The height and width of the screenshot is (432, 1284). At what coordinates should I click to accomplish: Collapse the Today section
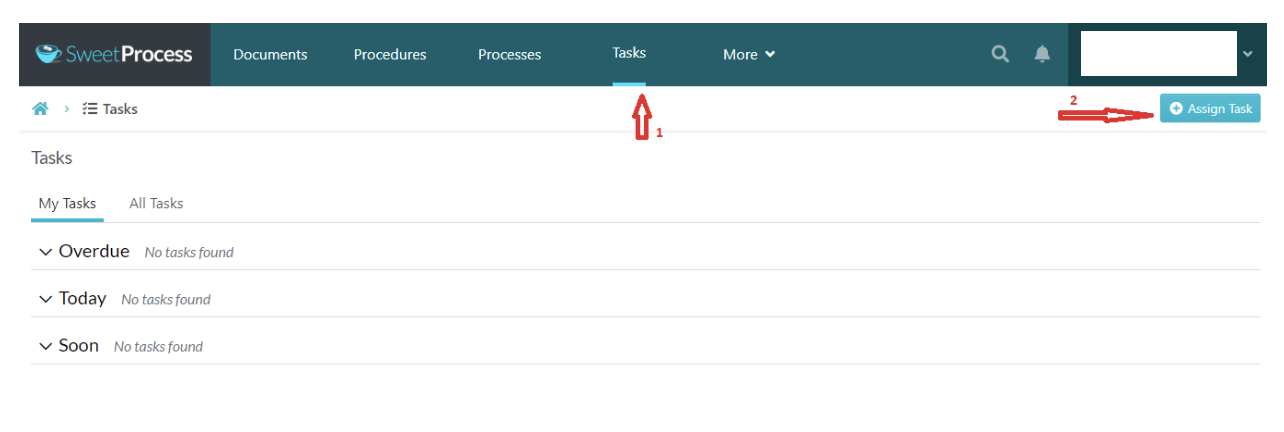pyautogui.click(x=45, y=299)
